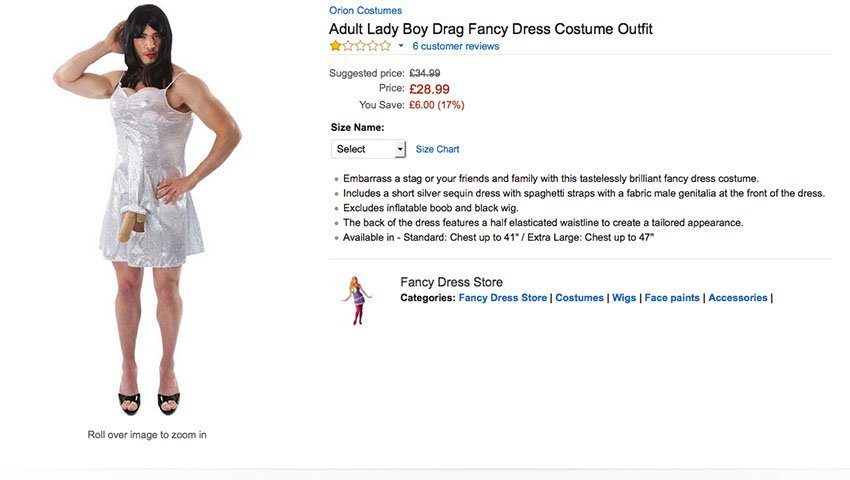The width and height of the screenshot is (850, 480).
Task: Open the Accessories category
Action: [738, 298]
